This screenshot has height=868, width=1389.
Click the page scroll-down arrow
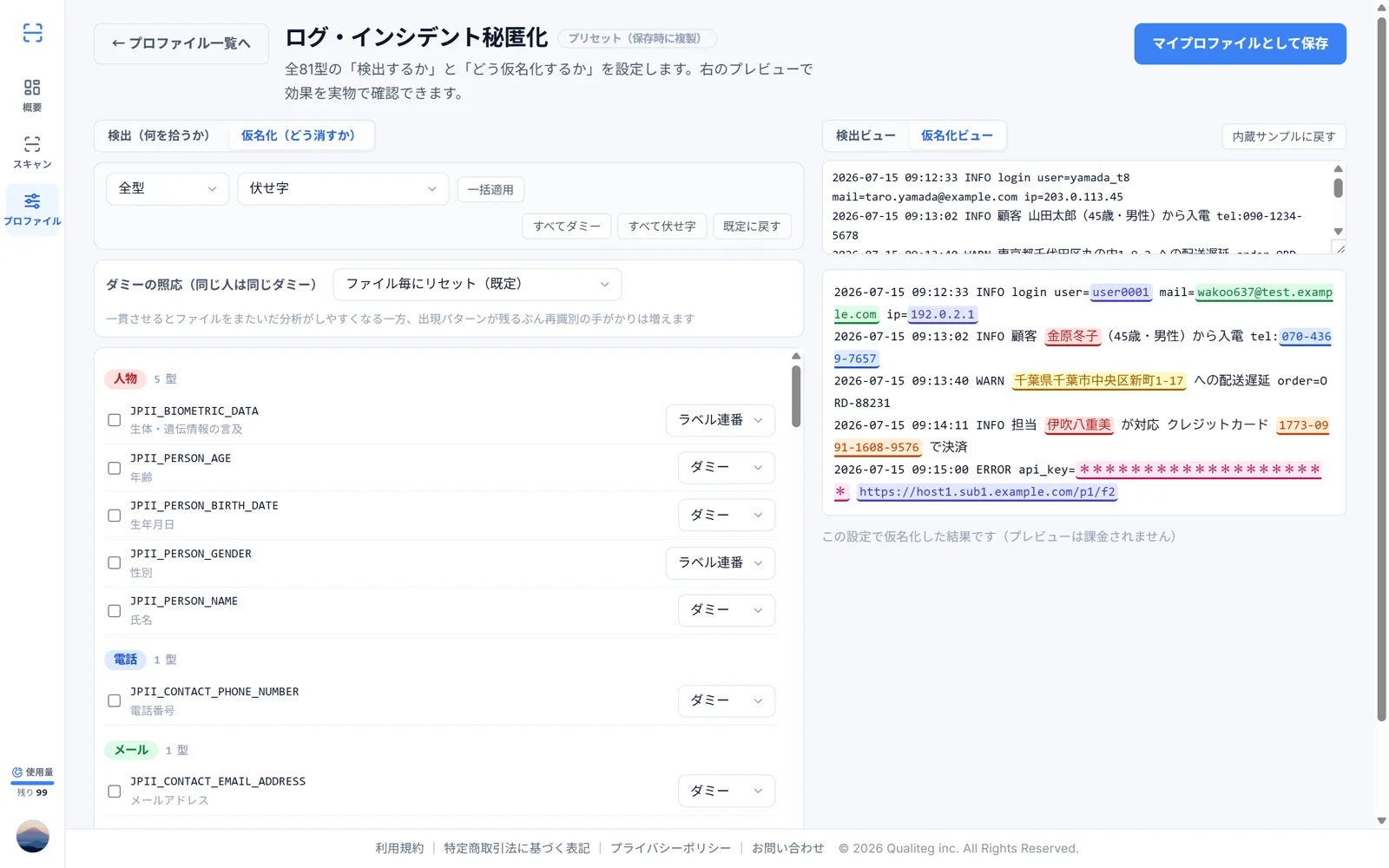pos(1381,820)
